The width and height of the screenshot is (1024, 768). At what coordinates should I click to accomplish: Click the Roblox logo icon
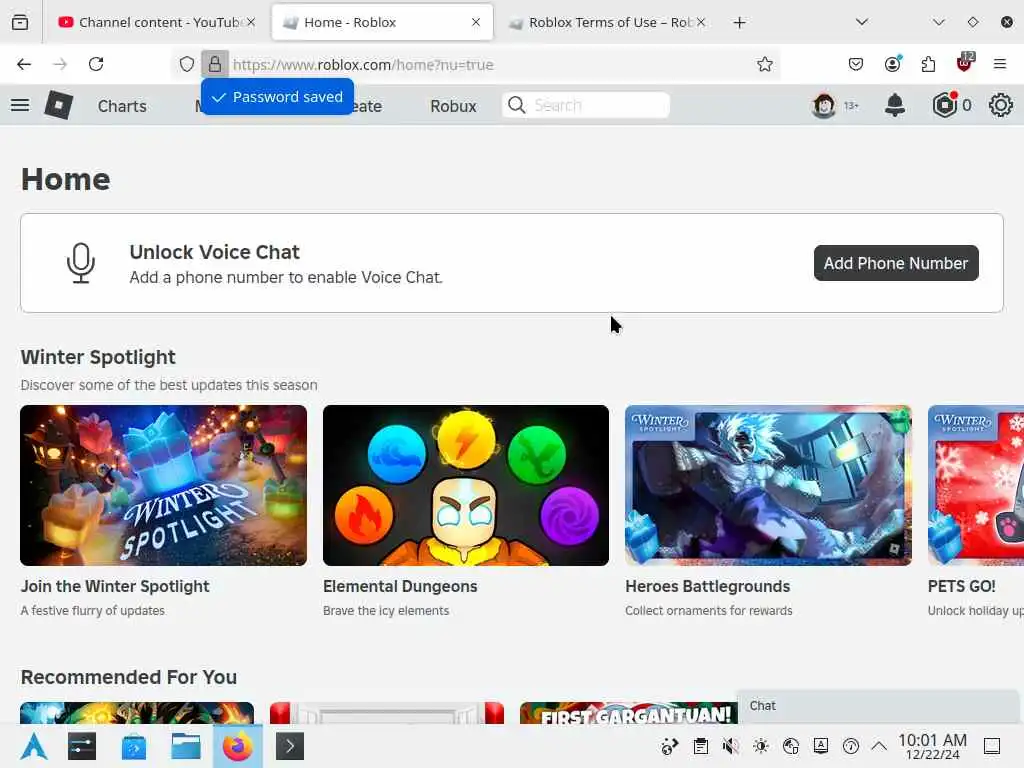58,105
